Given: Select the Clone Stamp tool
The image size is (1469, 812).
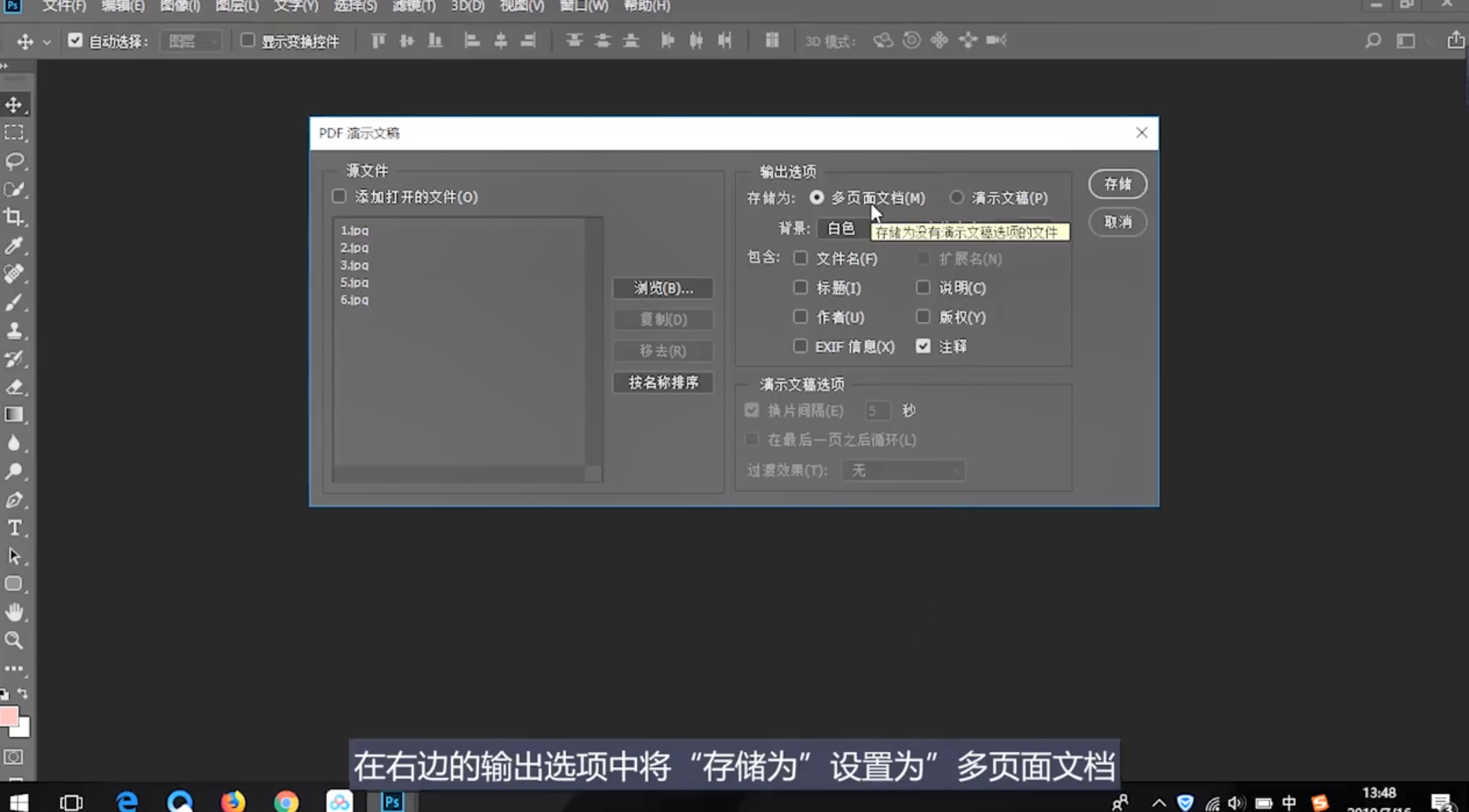Looking at the screenshot, I should (14, 330).
